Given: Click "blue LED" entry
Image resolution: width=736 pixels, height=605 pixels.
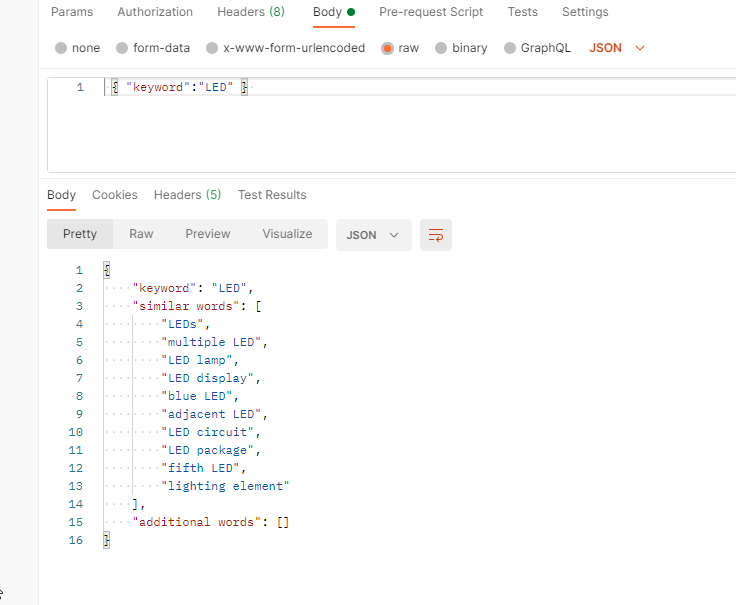Looking at the screenshot, I should click(197, 396).
